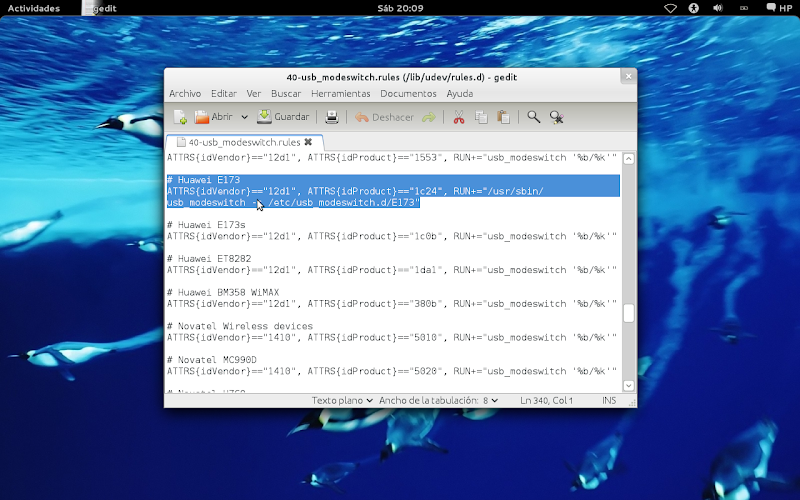Open the Ancho de la tabulación dropdown

click(438, 401)
